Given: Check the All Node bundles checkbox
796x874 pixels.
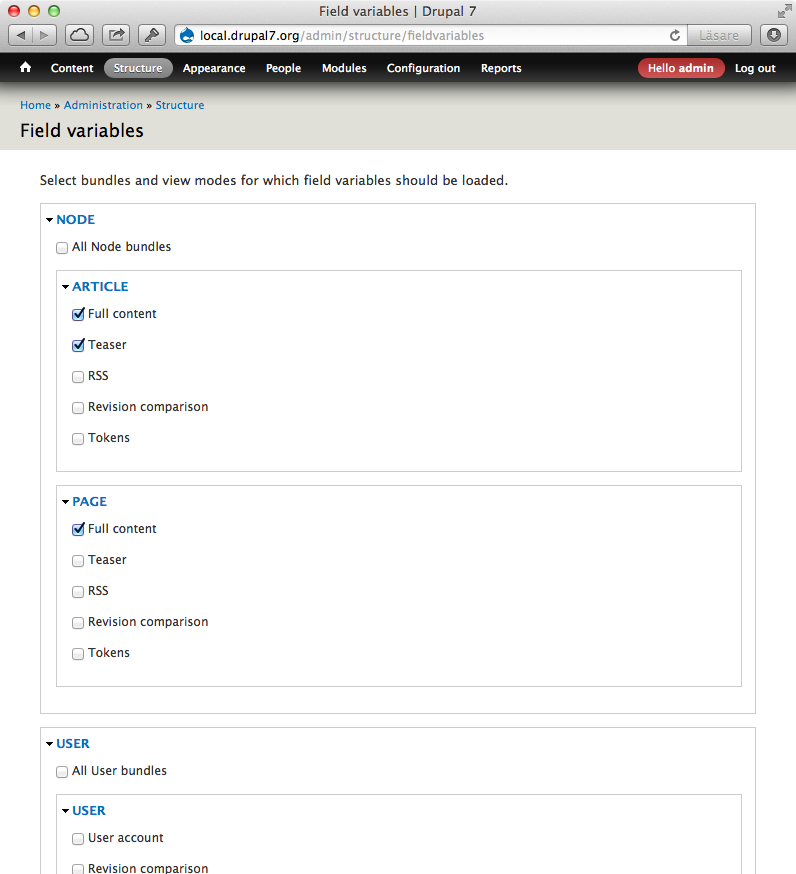Looking at the screenshot, I should (x=62, y=247).
